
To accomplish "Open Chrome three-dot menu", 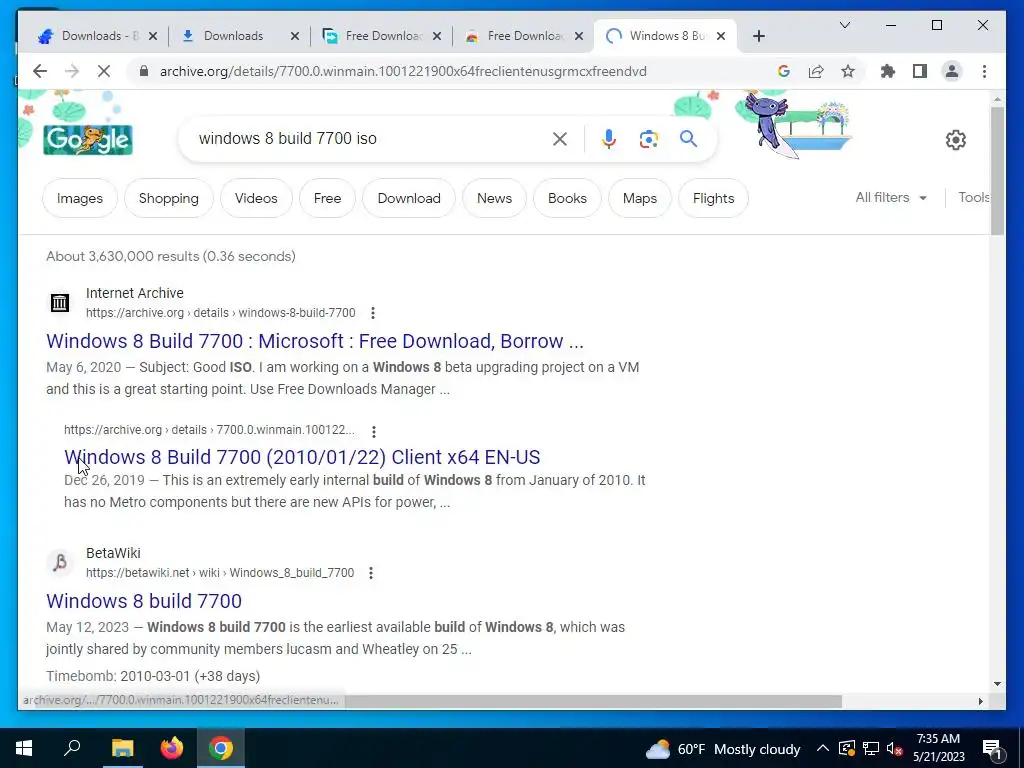I will point(984,71).
